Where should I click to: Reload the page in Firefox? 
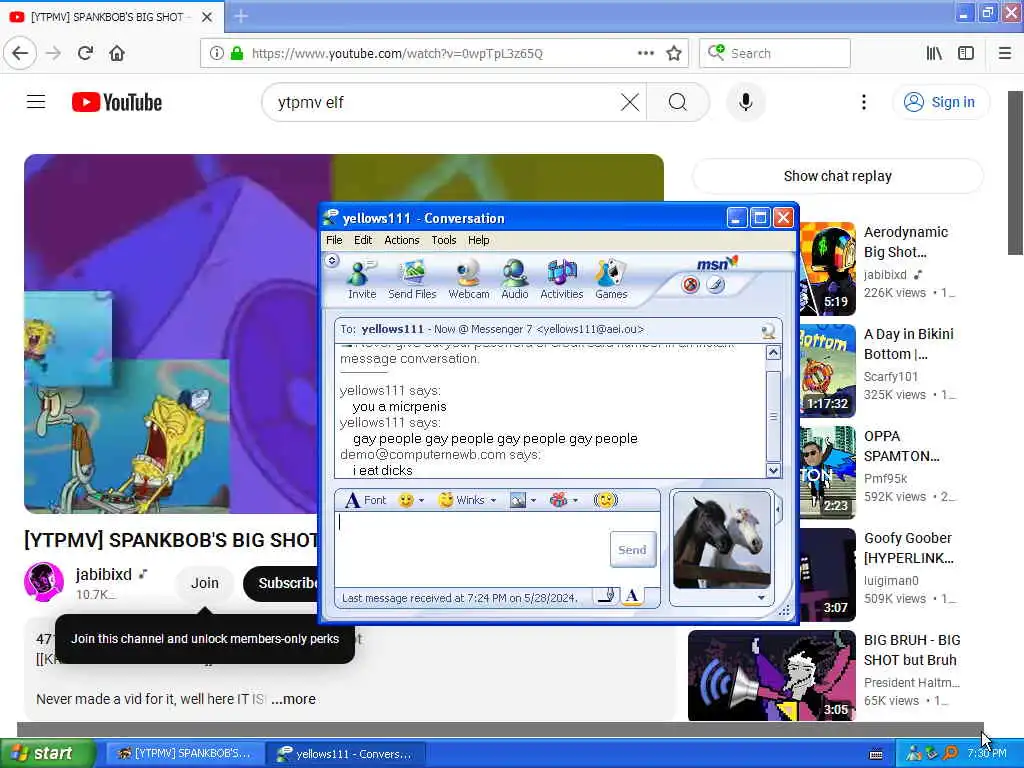pyautogui.click(x=85, y=54)
